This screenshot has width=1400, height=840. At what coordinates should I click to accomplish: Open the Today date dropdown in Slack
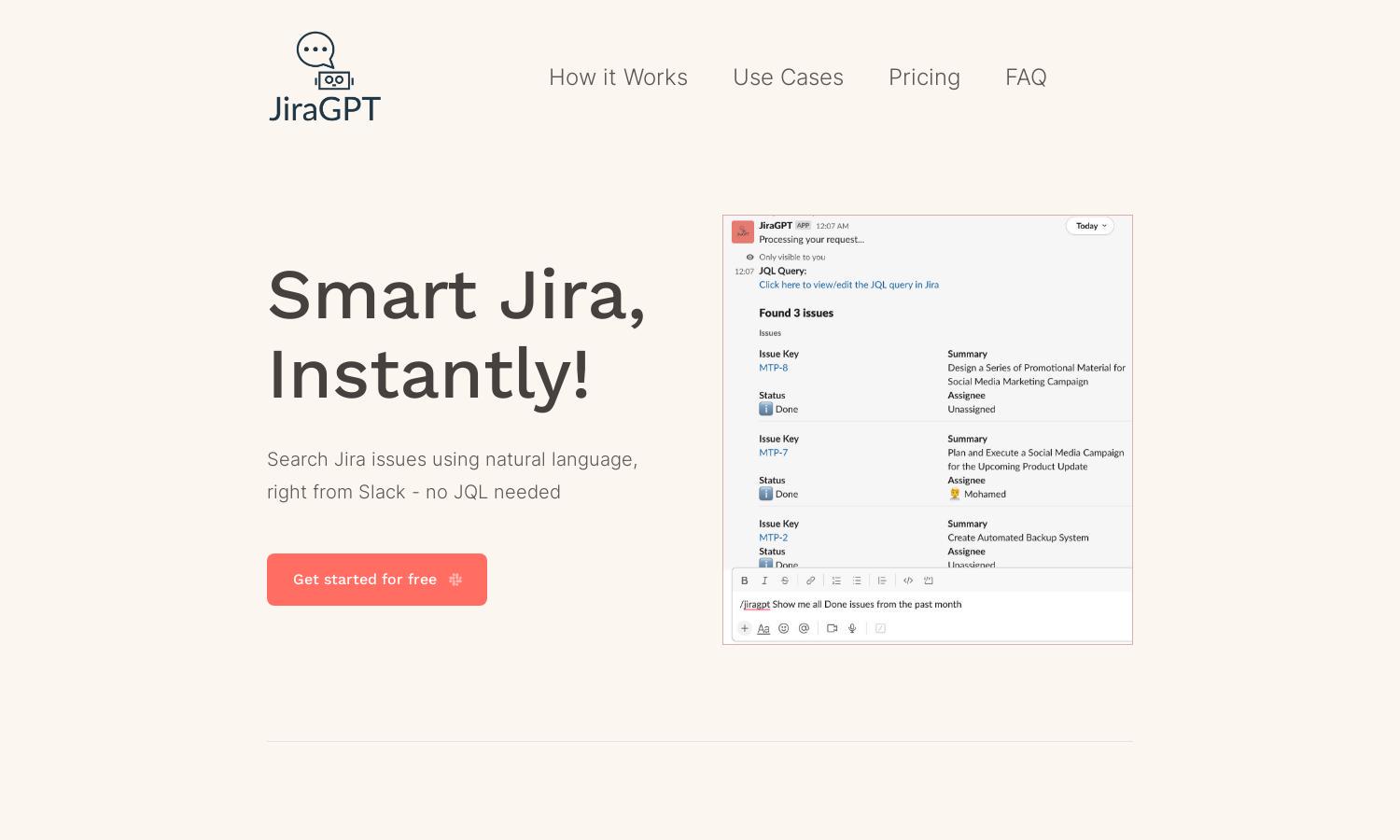coord(1090,226)
